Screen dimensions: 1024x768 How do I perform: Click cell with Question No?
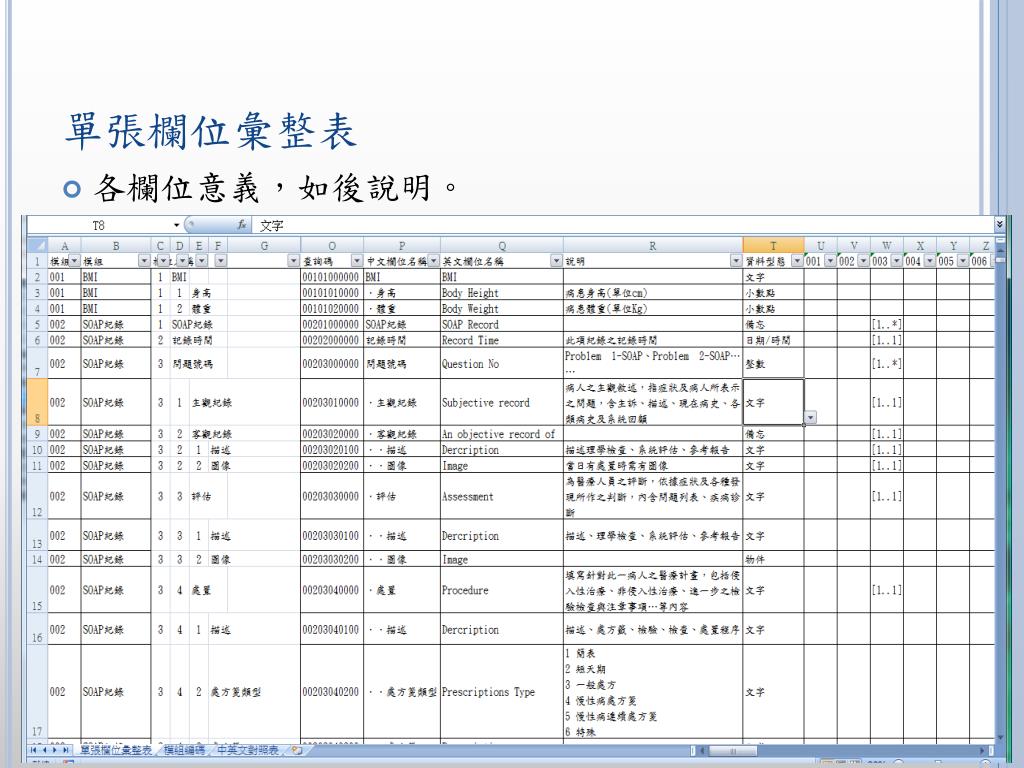click(x=502, y=363)
